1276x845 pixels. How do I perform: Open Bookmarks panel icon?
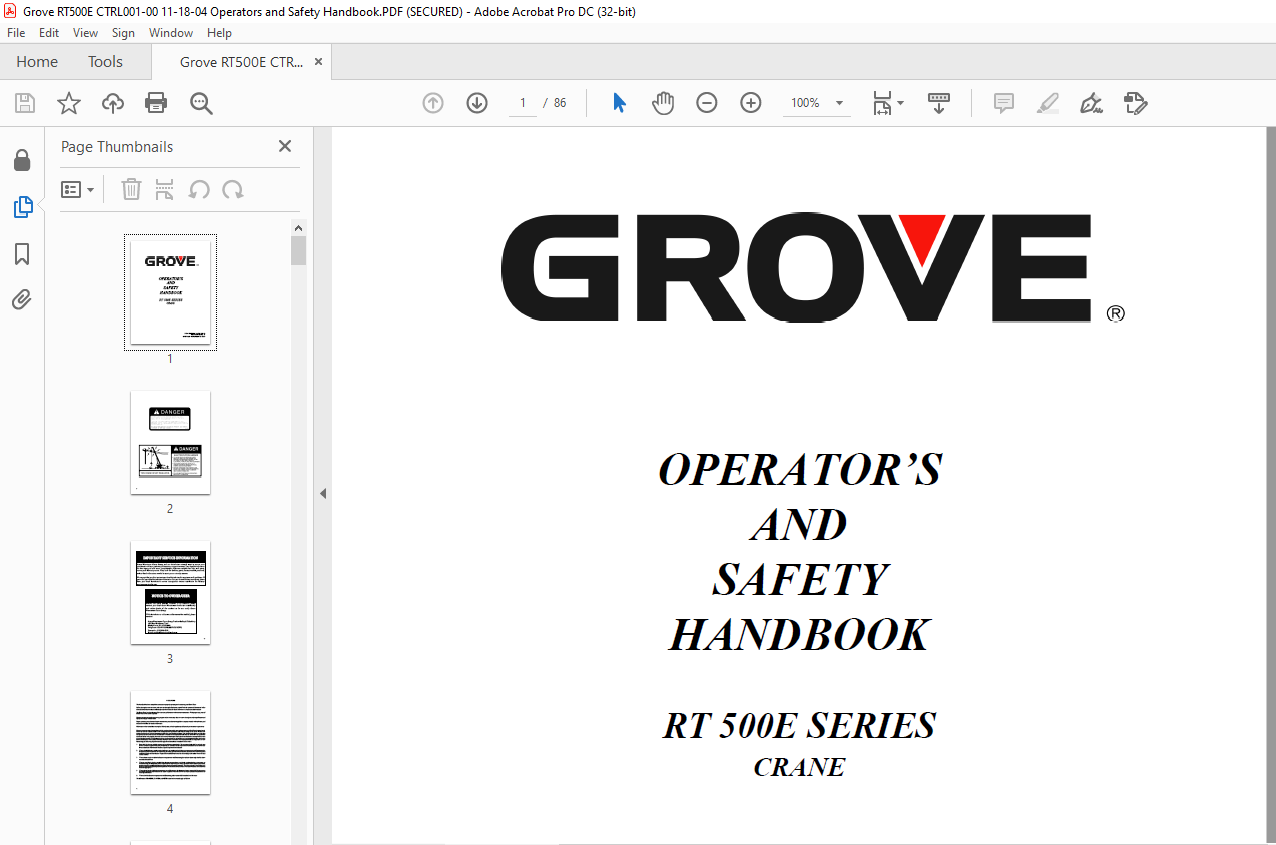click(x=22, y=254)
